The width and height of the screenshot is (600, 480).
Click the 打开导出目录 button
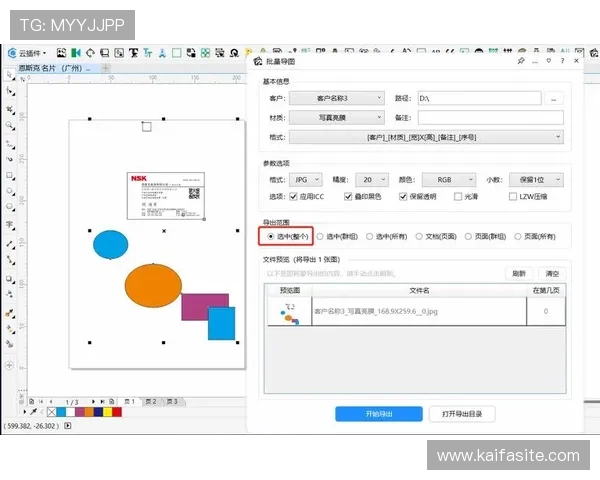tap(462, 414)
